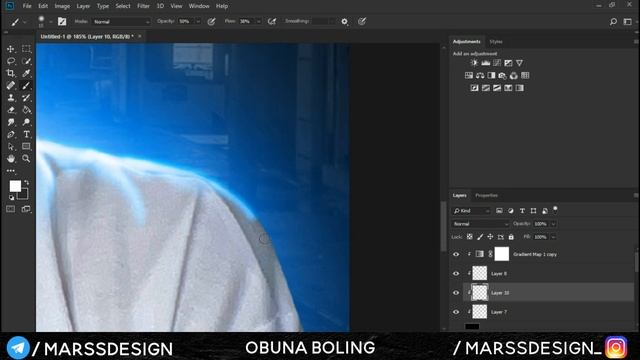Select the Healing Brush tool
This screenshot has width=640, height=360.
click(11, 86)
